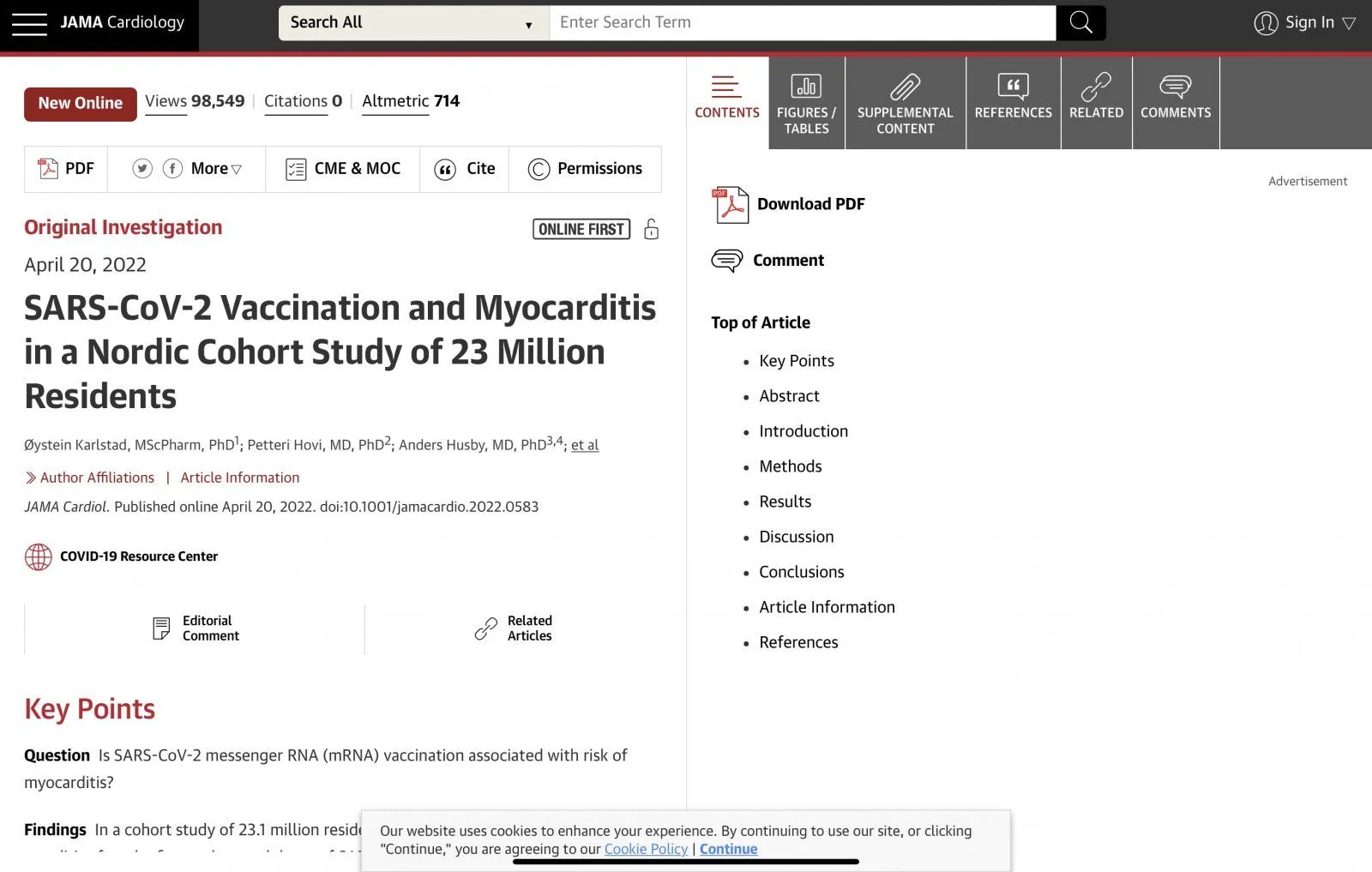
Task: Expand Author Affiliations section
Action: click(x=96, y=478)
